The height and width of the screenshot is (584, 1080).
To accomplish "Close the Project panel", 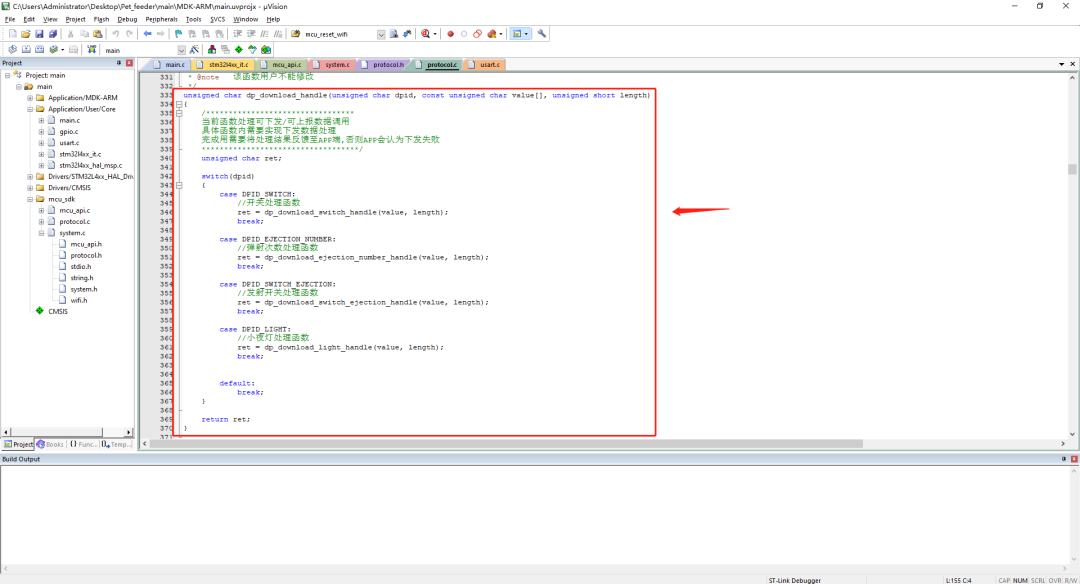I will click(x=129, y=63).
